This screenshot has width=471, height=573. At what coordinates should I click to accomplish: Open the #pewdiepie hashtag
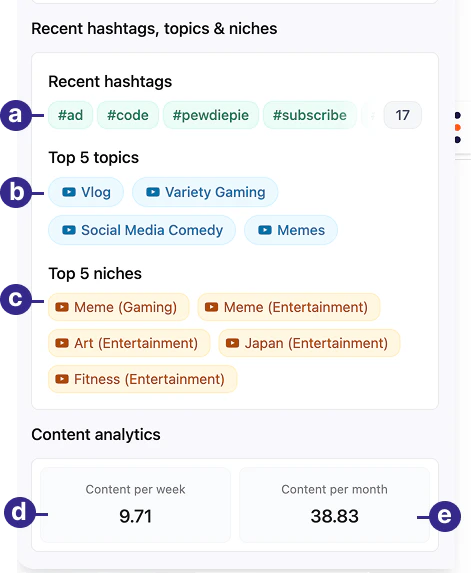tap(211, 115)
